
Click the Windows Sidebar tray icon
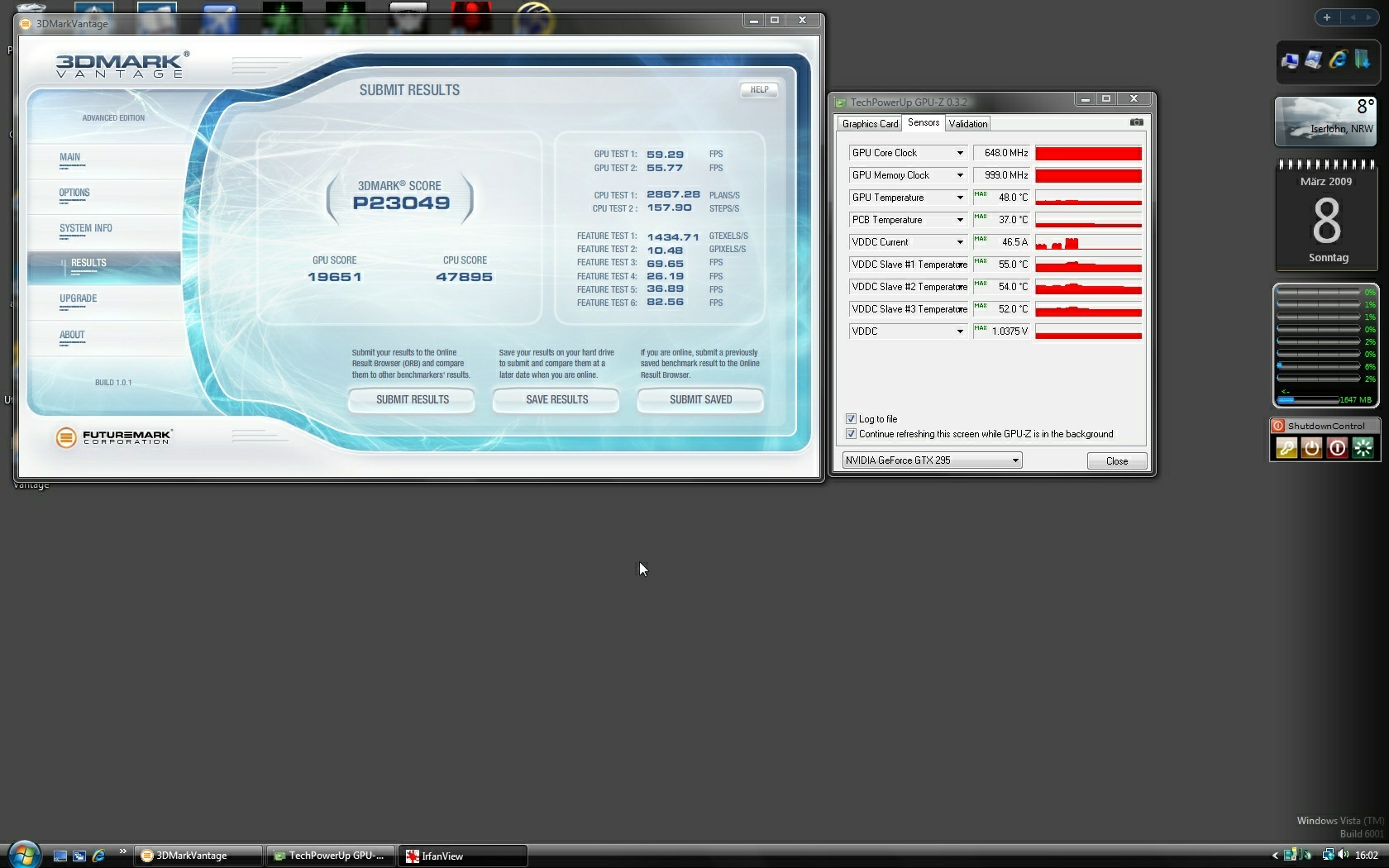[x=1289, y=856]
